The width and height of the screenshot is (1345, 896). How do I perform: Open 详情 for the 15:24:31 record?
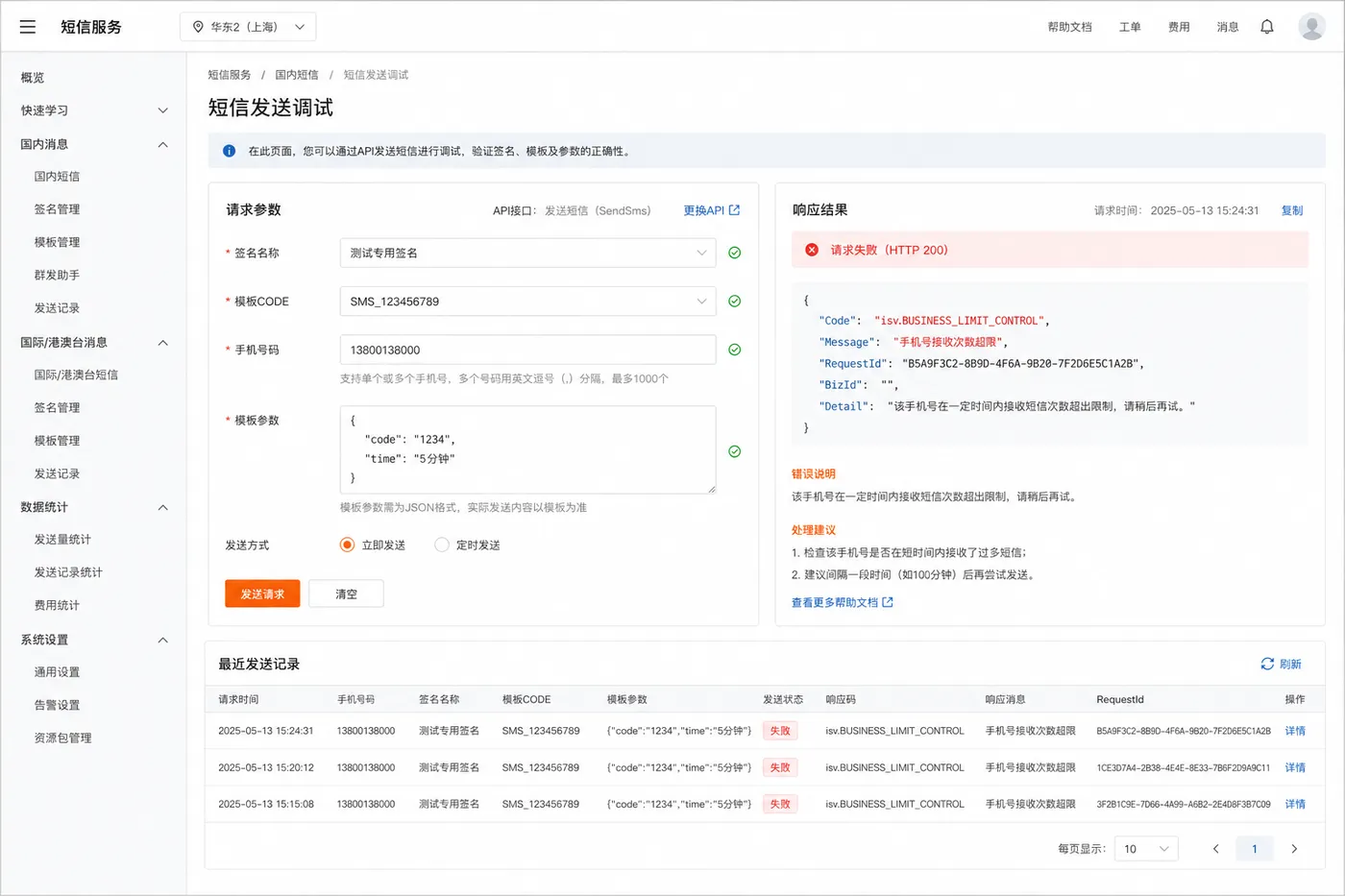coord(1295,731)
